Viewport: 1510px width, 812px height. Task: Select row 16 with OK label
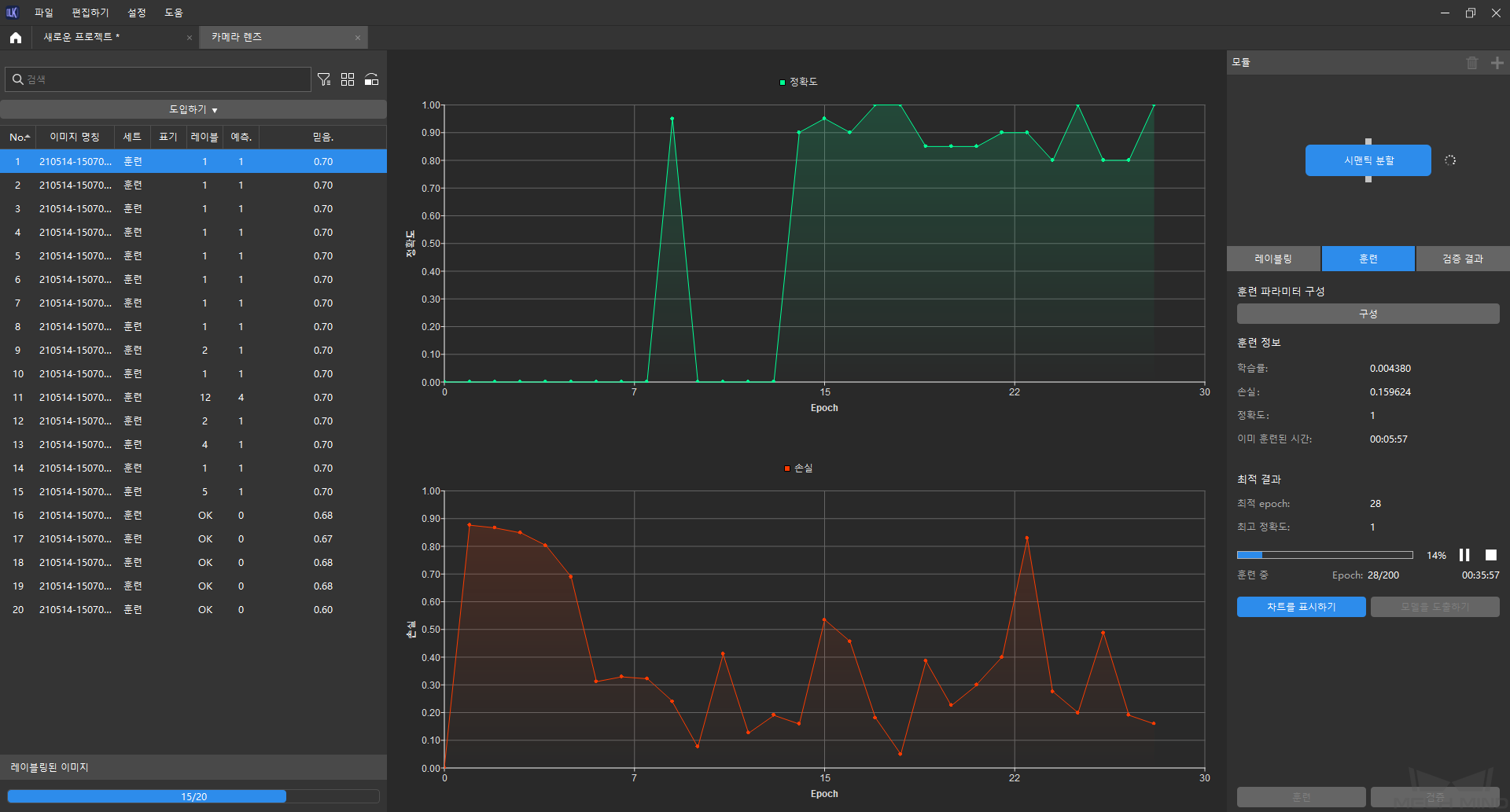tap(193, 515)
